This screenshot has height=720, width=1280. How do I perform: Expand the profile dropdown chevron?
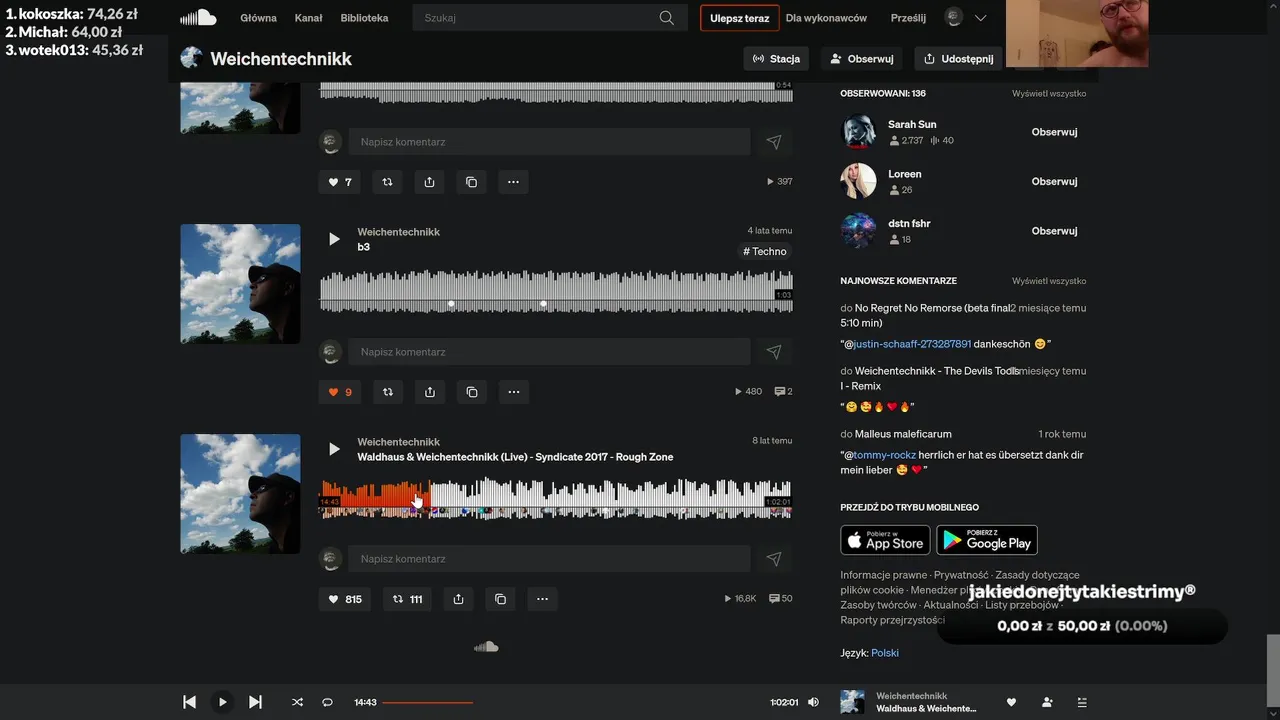coord(981,18)
